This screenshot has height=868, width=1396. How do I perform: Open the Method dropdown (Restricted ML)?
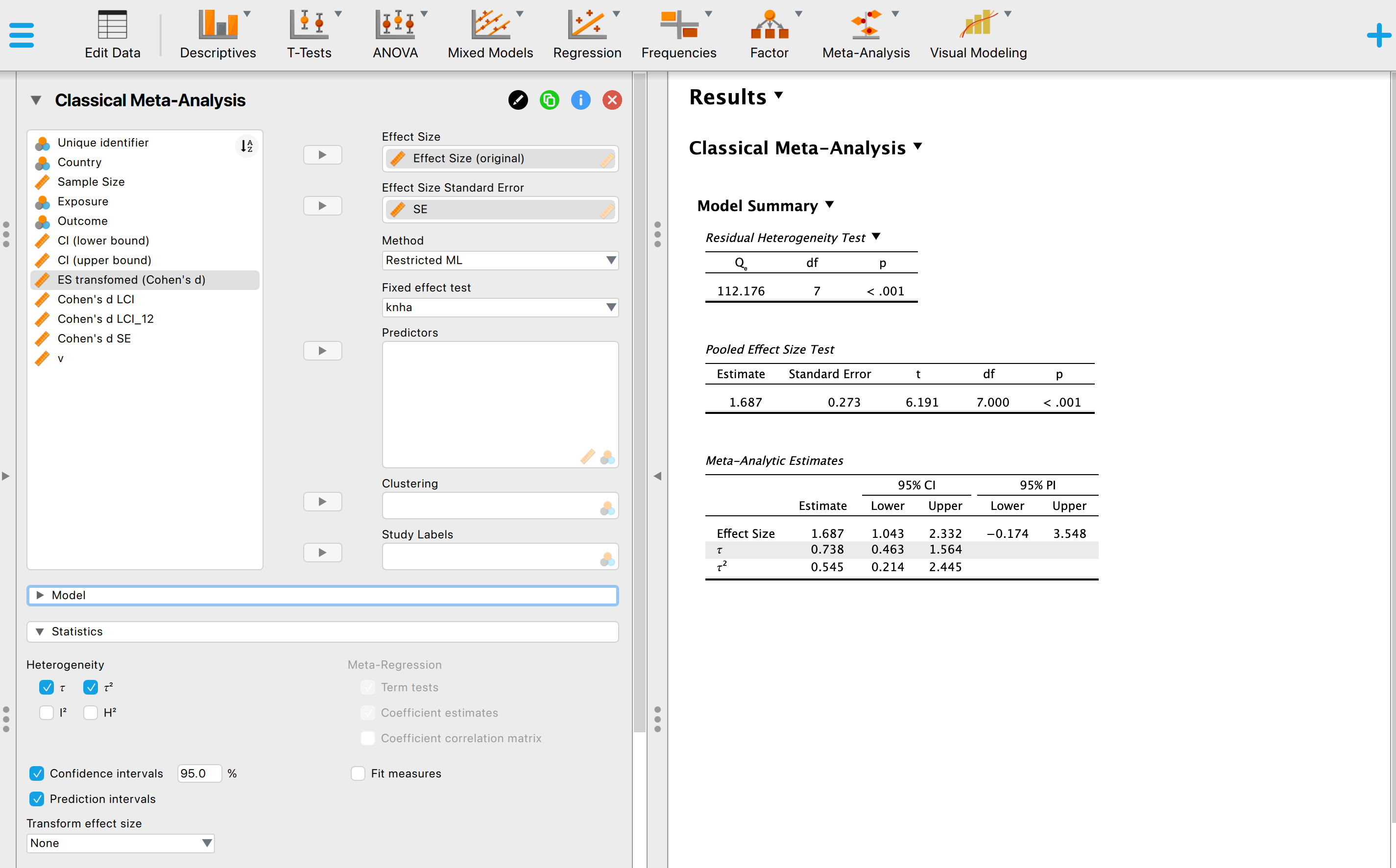500,261
